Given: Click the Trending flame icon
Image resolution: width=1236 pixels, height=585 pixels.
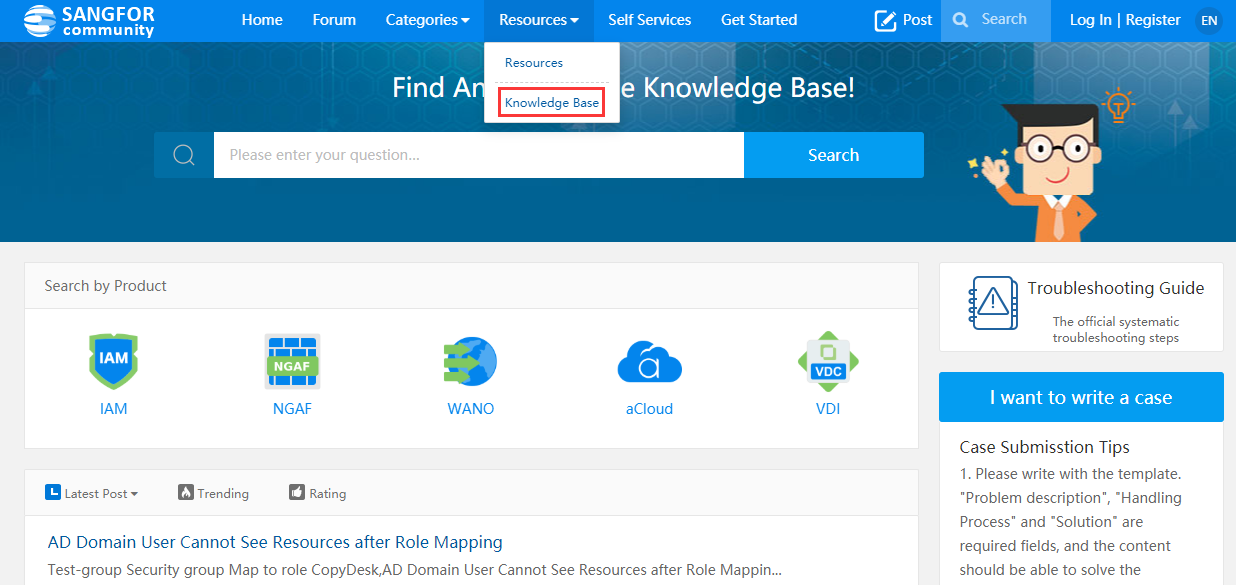Looking at the screenshot, I should pos(185,492).
